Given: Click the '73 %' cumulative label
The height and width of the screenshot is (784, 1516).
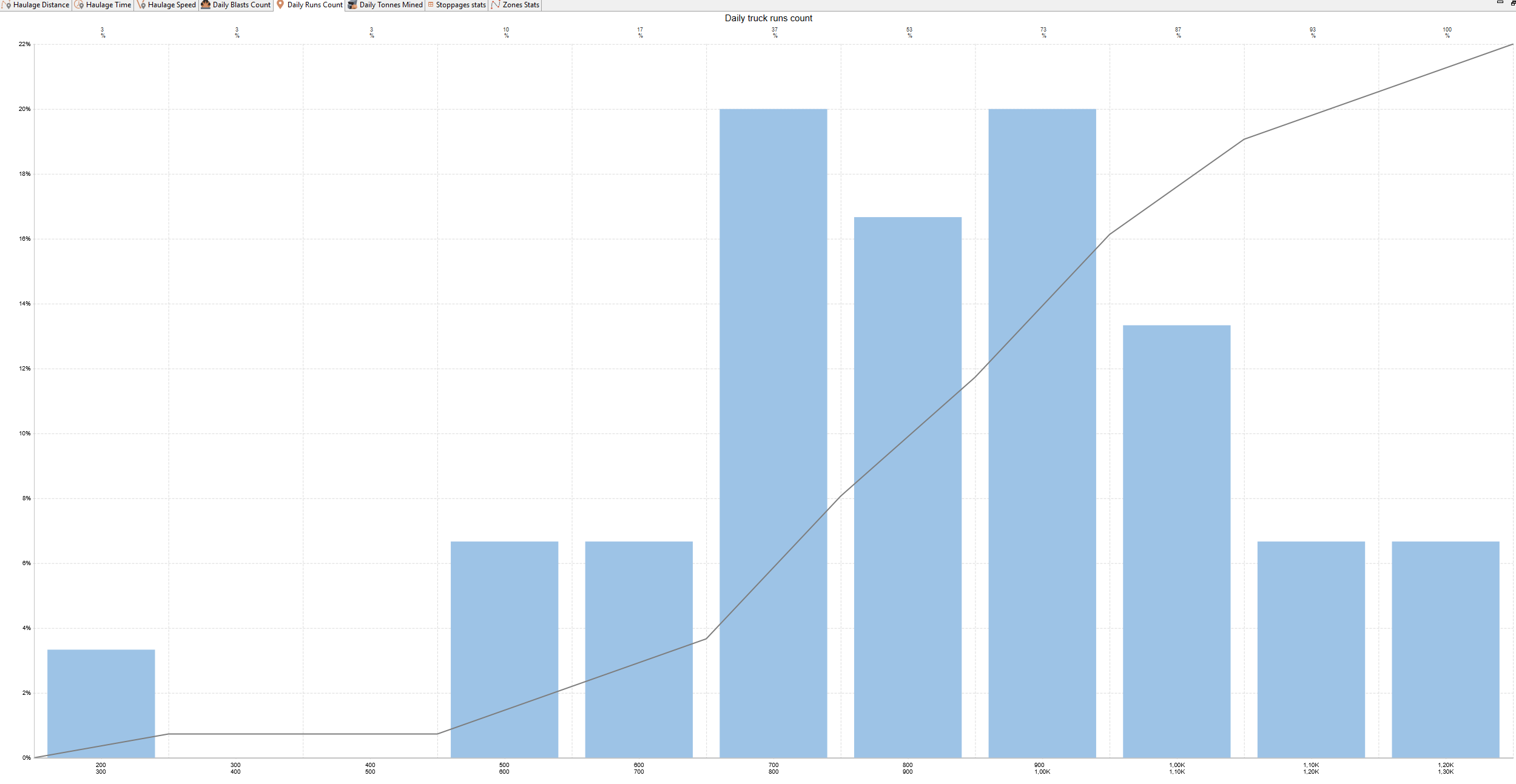Looking at the screenshot, I should 1043,32.
